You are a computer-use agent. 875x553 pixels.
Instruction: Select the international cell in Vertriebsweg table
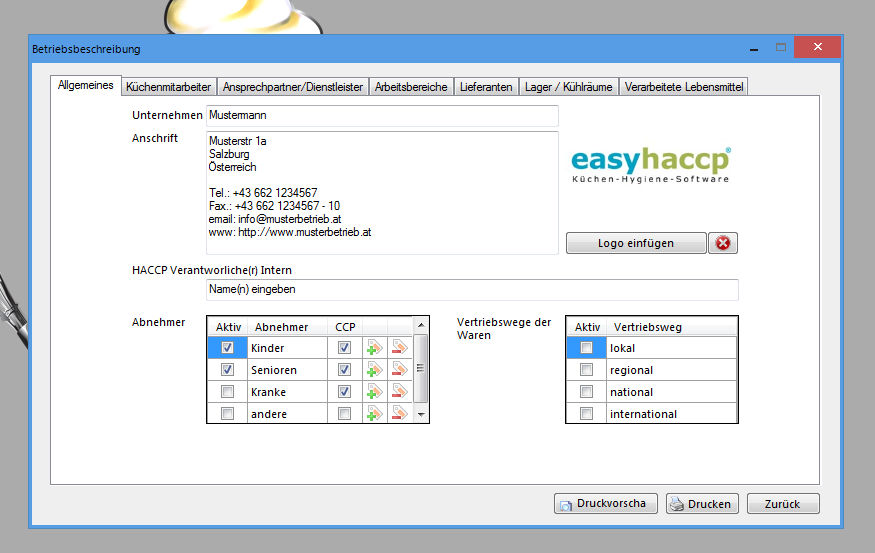point(671,413)
